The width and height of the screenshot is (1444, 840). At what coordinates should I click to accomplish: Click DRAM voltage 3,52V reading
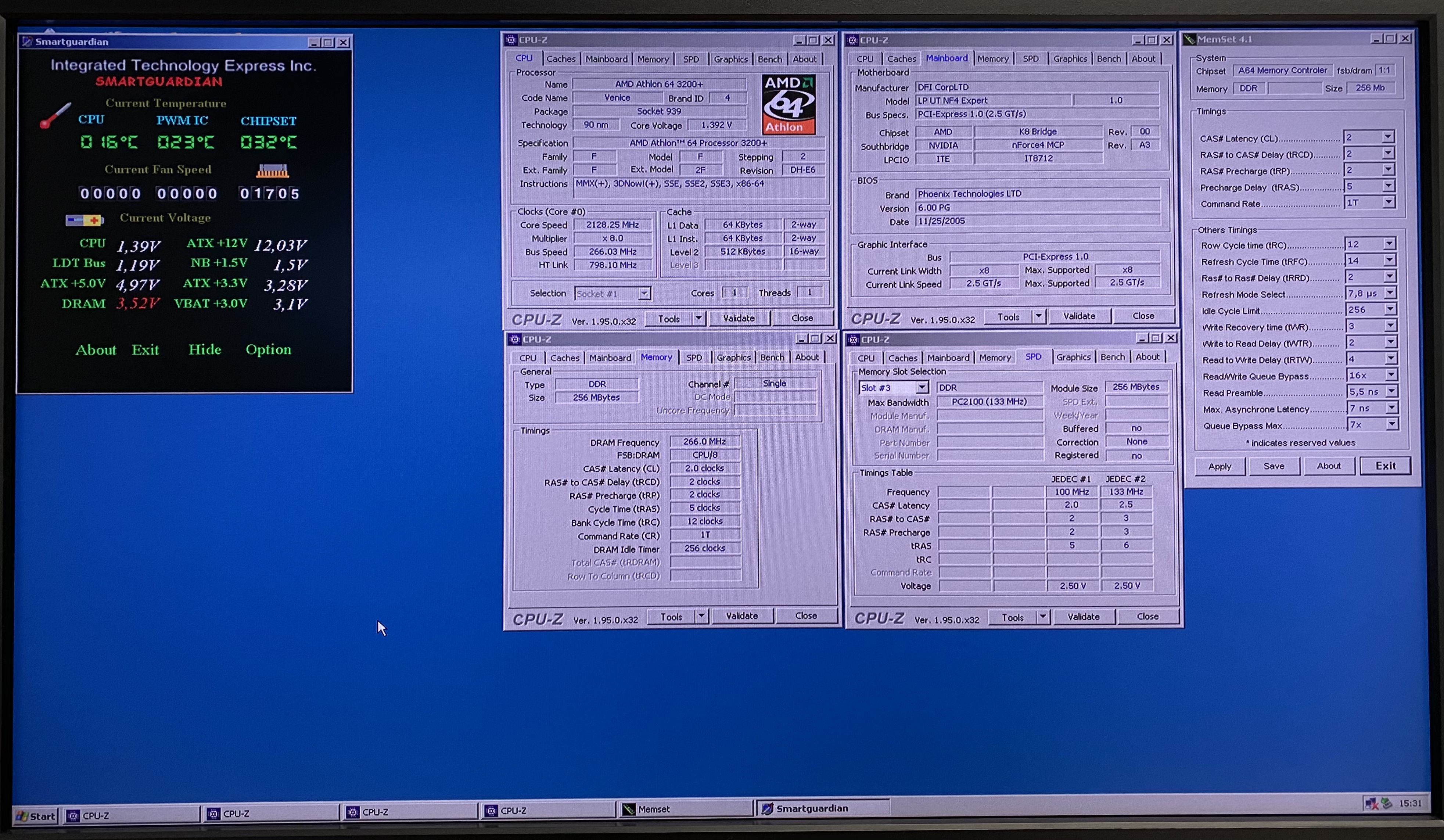pyautogui.click(x=137, y=303)
